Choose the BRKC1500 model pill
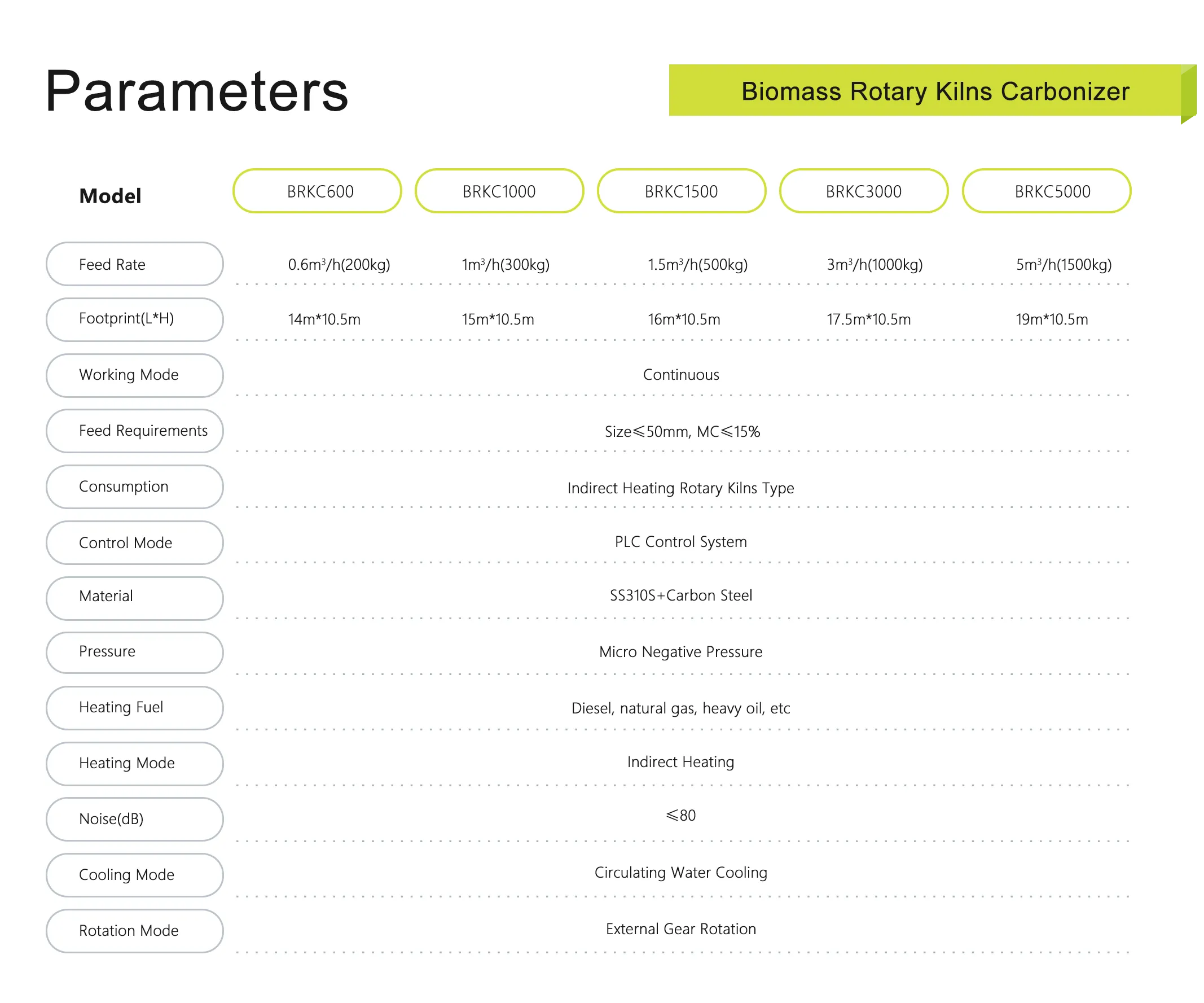1204x1003 pixels. 681,191
